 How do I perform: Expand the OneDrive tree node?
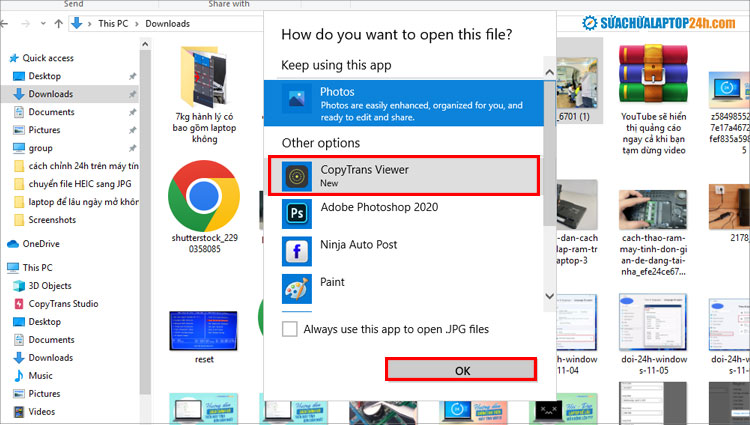pos(6,243)
